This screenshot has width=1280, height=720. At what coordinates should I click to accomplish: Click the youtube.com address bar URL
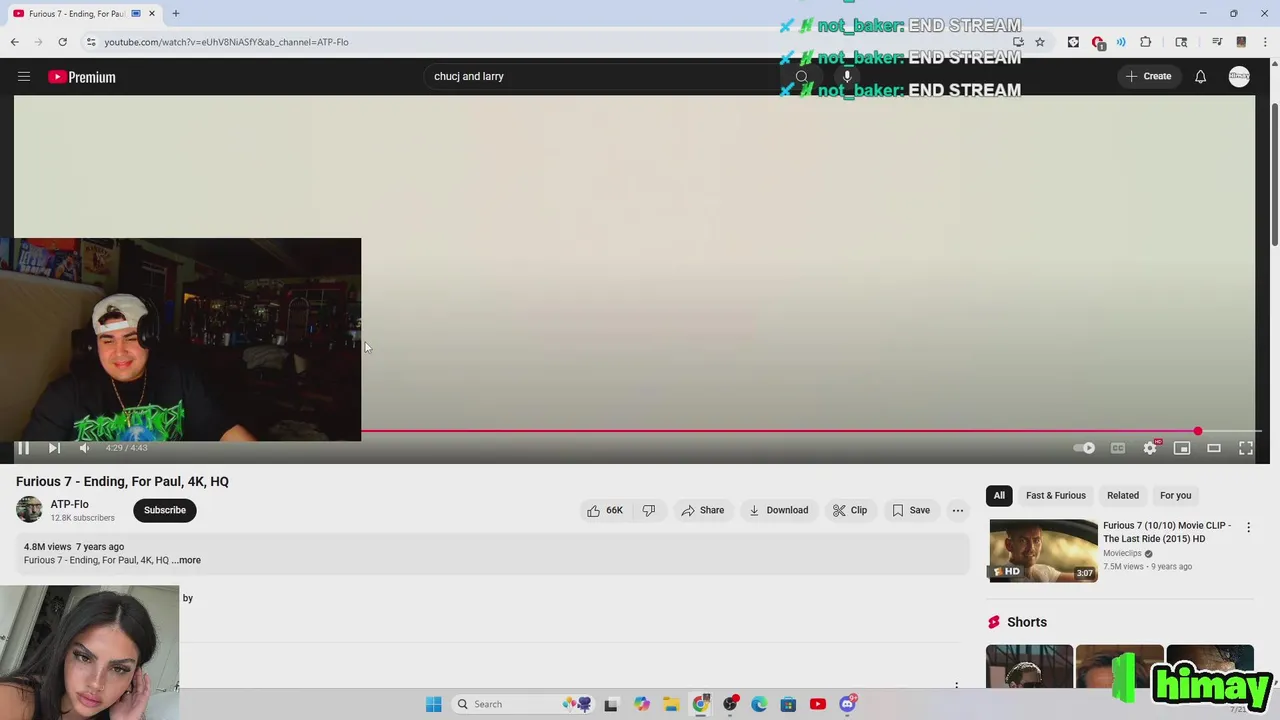click(226, 42)
